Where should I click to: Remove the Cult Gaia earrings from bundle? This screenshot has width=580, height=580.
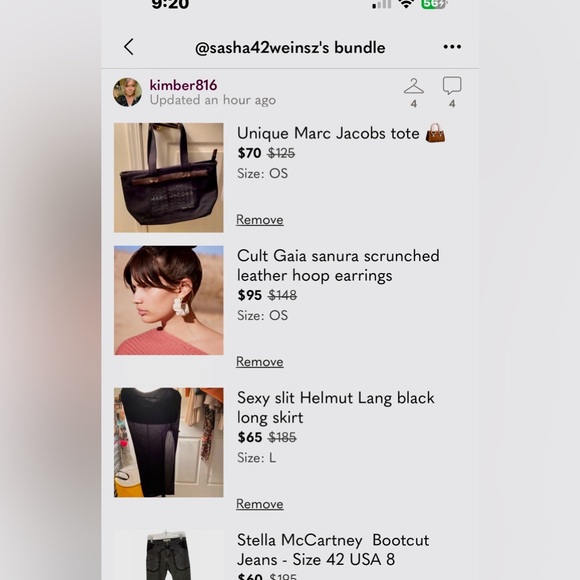pos(260,362)
